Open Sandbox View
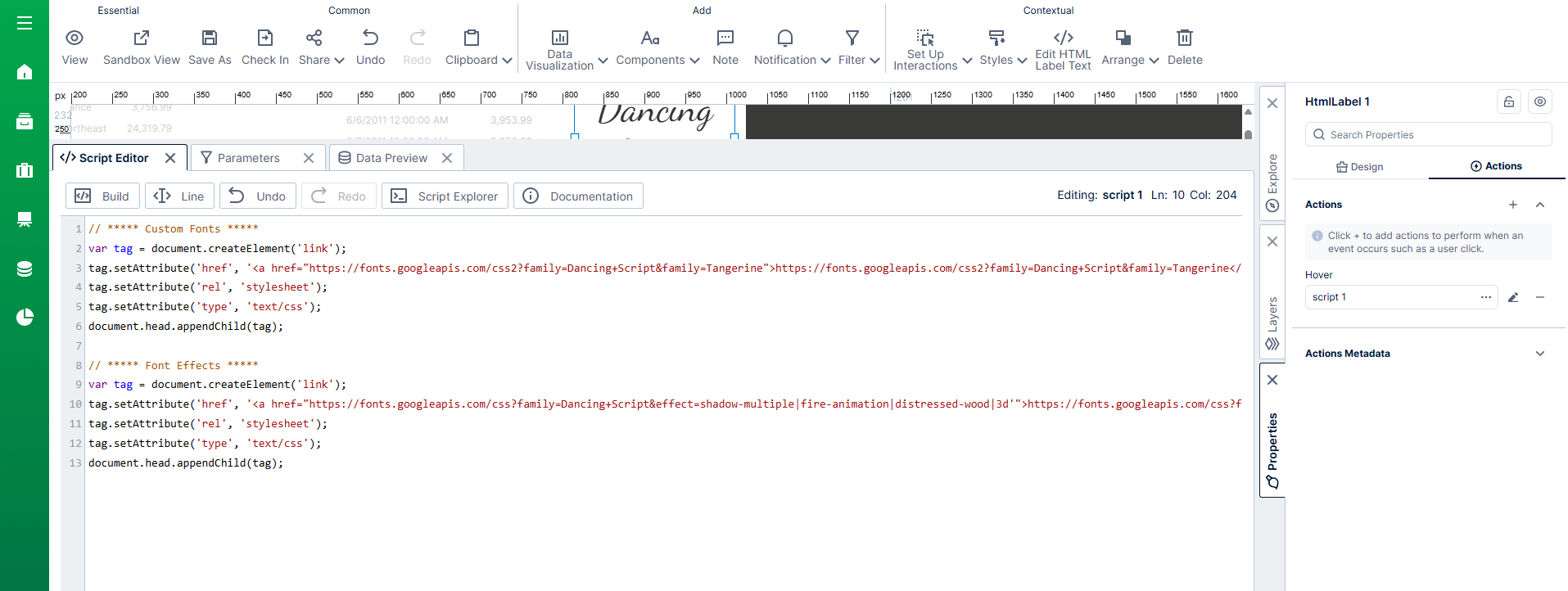 pos(142,47)
